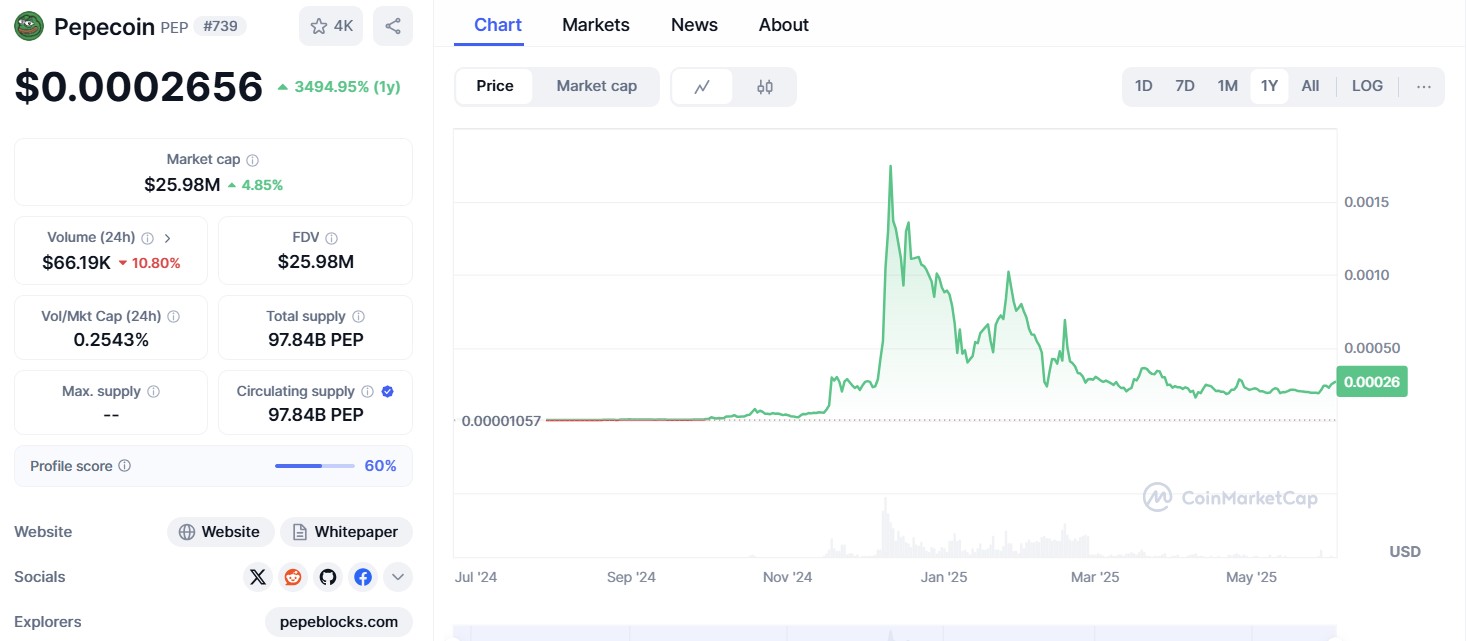Select the line chart icon
This screenshot has height=641, width=1466.
(x=703, y=87)
